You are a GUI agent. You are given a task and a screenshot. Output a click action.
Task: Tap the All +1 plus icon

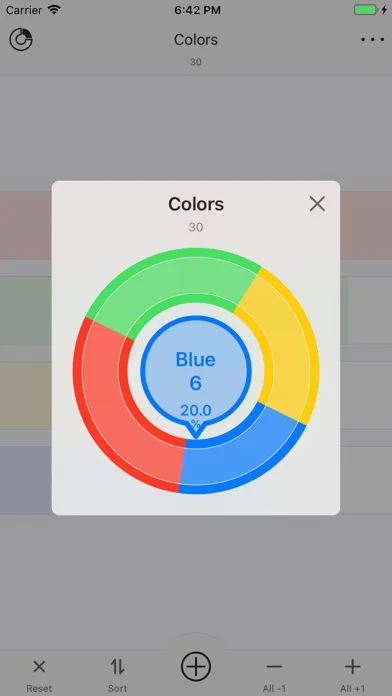pos(352,666)
